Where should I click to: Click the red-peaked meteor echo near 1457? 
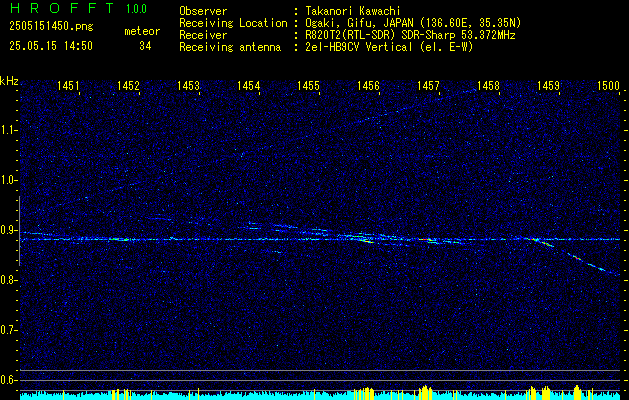(427, 240)
